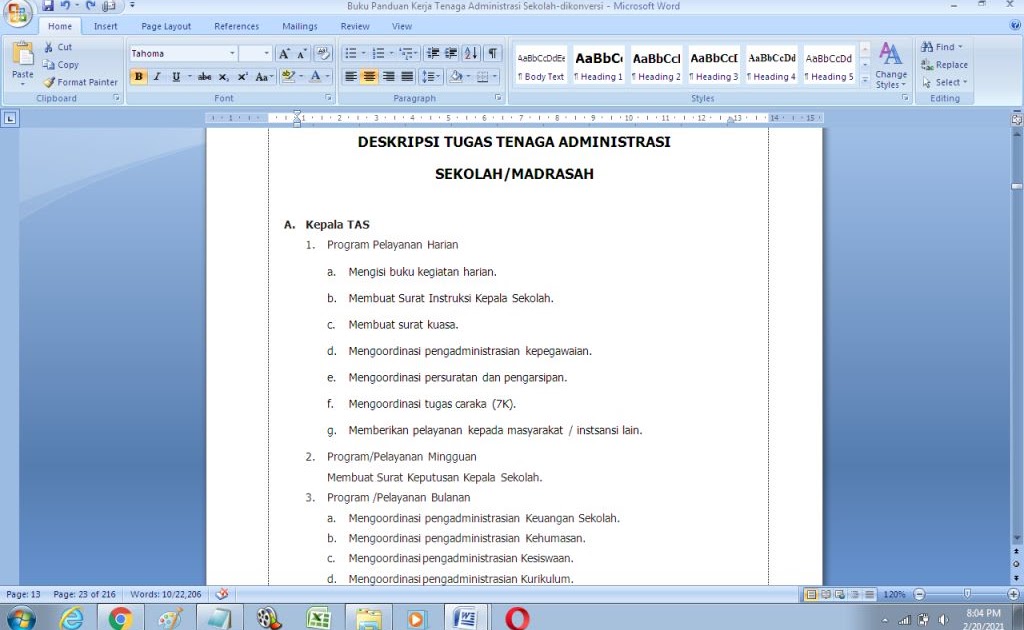The height and width of the screenshot is (630, 1024).
Task: Open the Tahoma font name dropdown
Action: (232, 54)
